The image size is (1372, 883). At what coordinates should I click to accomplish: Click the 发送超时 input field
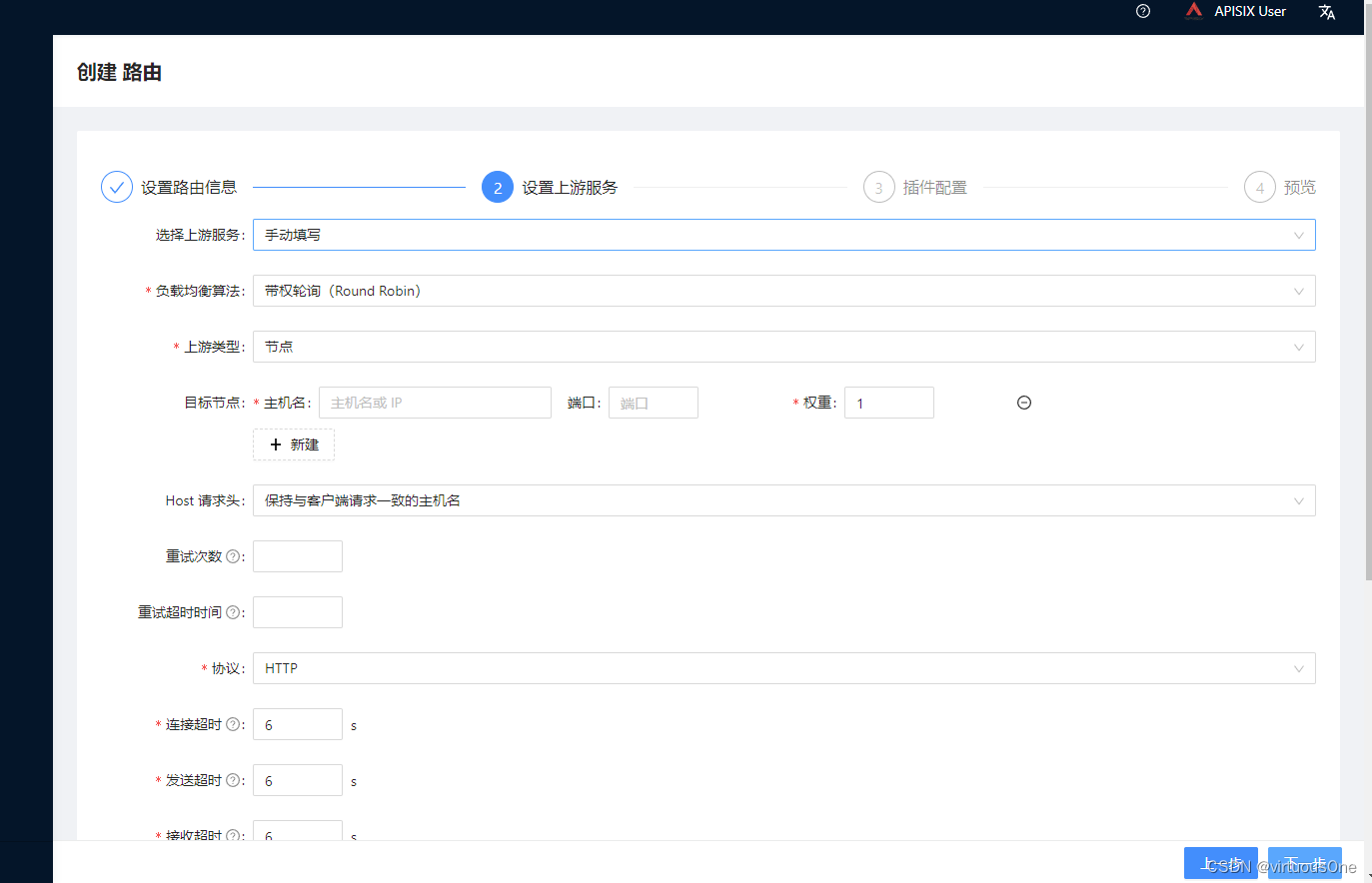click(x=298, y=780)
